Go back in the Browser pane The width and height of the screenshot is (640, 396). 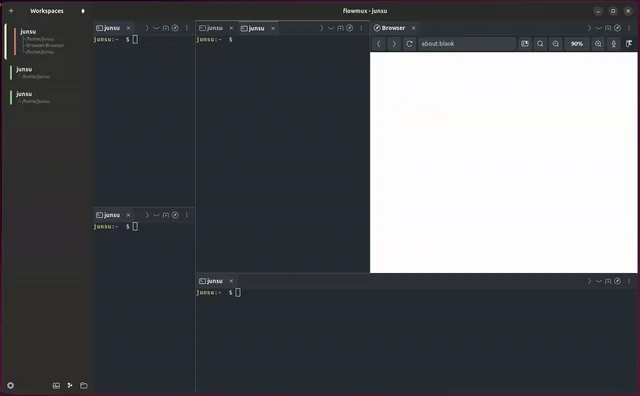coord(379,44)
